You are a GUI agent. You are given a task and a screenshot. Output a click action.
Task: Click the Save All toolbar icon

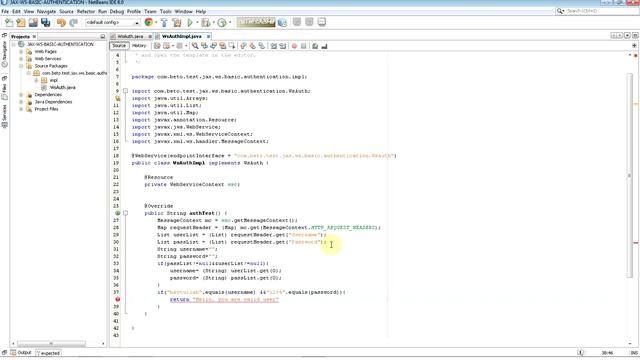tap(45, 22)
